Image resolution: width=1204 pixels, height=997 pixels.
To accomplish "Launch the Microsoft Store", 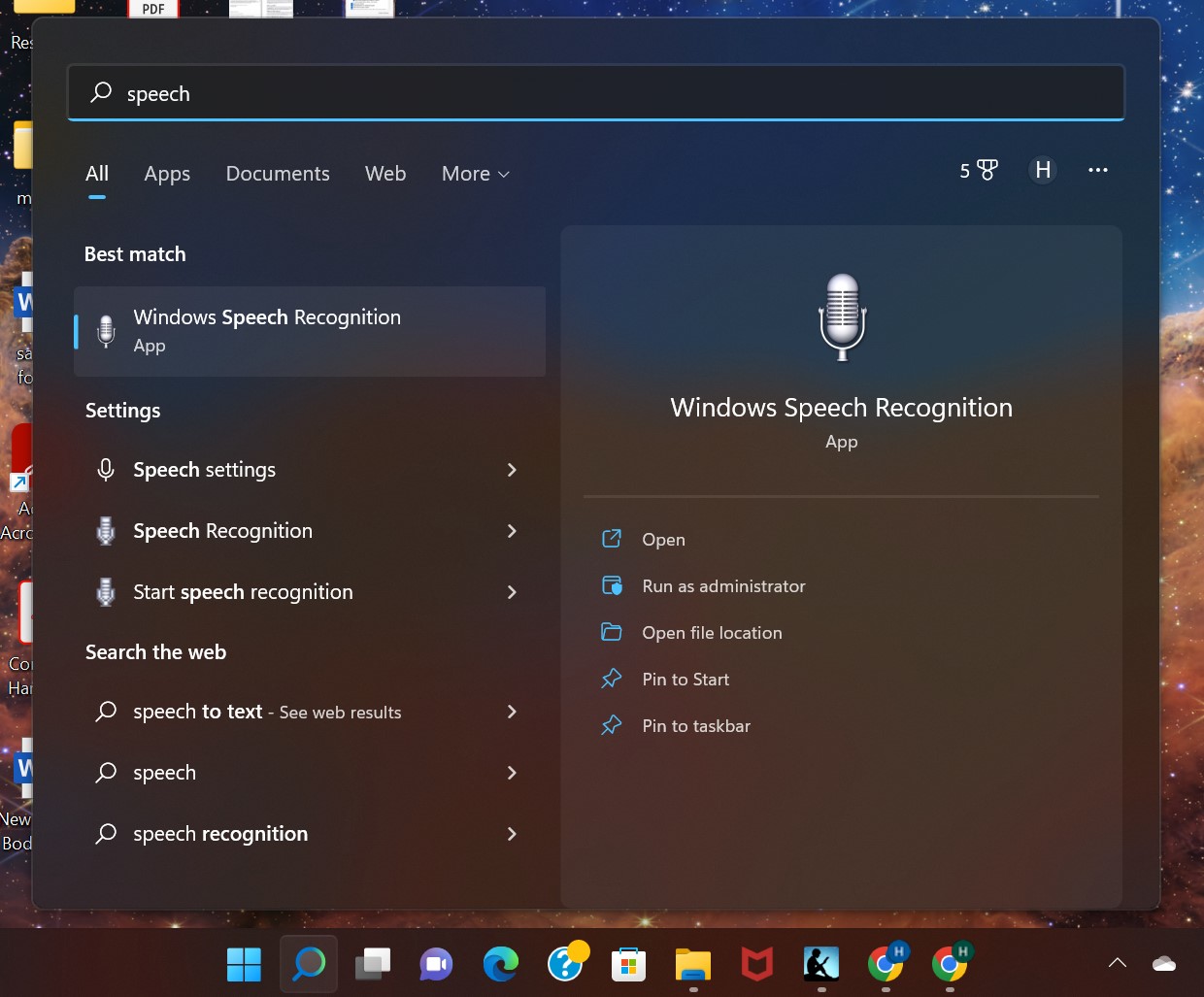I will 628,964.
